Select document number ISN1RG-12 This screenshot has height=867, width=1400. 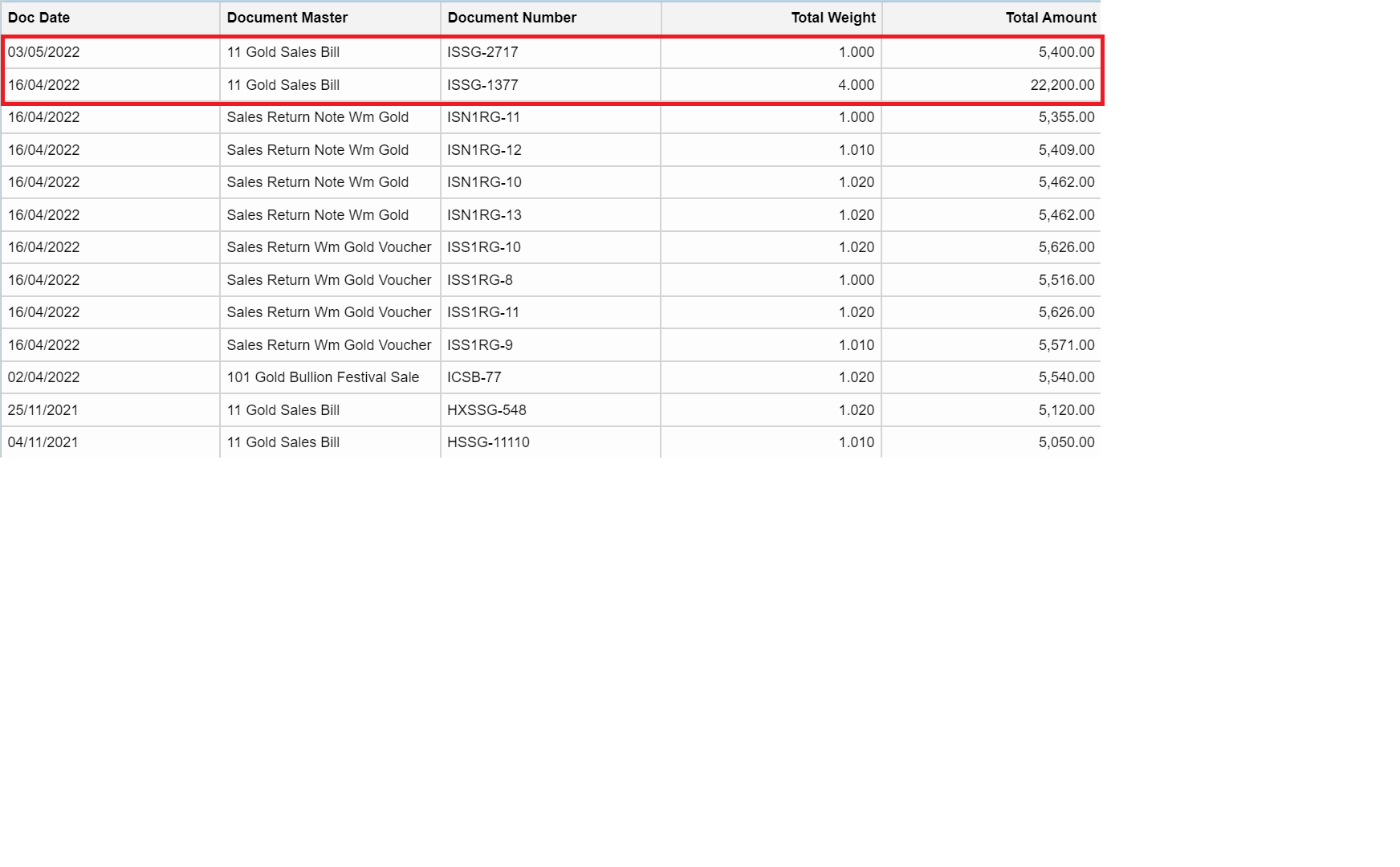pyautogui.click(x=484, y=150)
